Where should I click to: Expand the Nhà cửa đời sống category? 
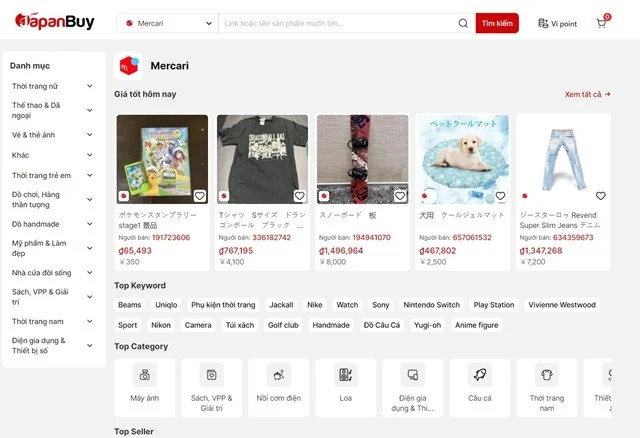coord(90,272)
